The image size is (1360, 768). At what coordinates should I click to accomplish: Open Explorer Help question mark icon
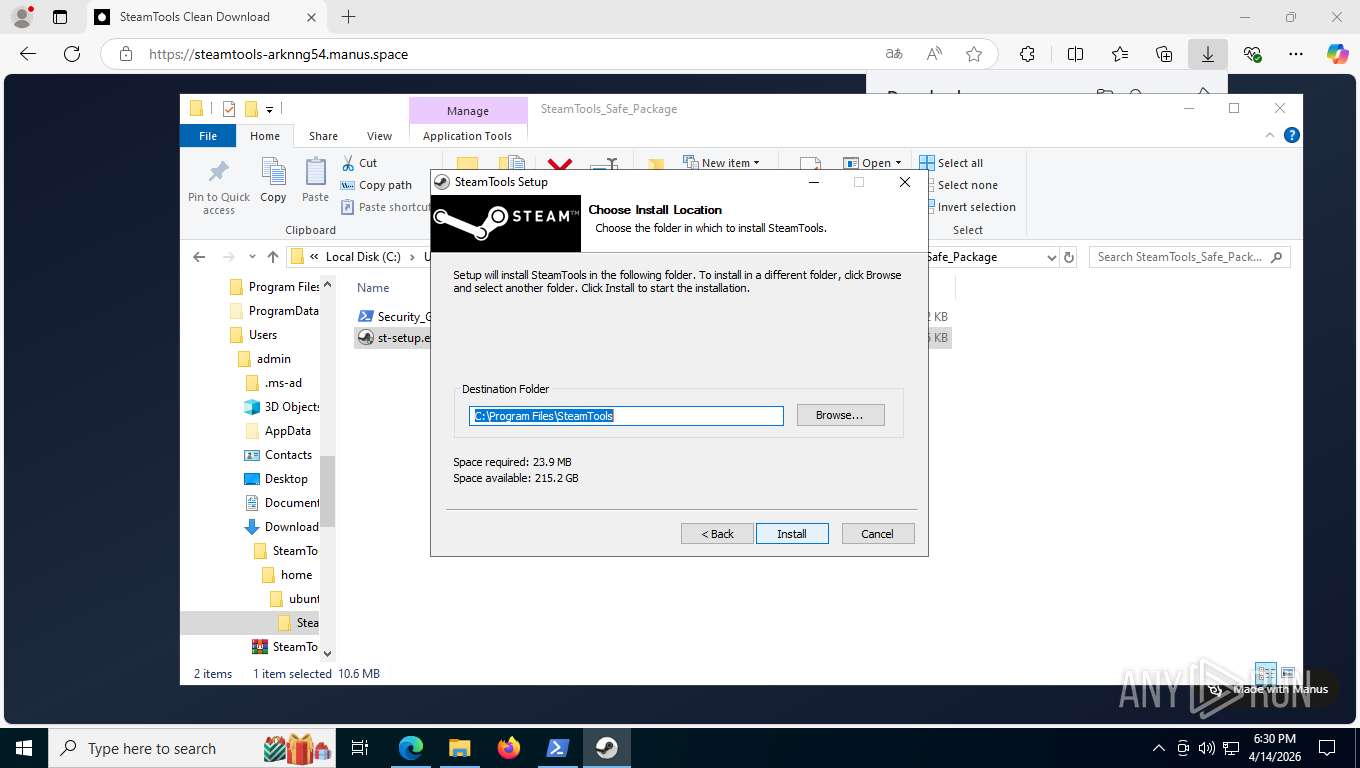tap(1291, 135)
